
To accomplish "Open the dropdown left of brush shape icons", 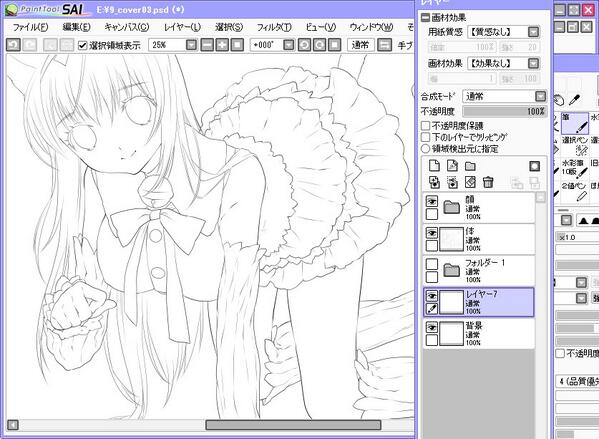I will (x=566, y=220).
